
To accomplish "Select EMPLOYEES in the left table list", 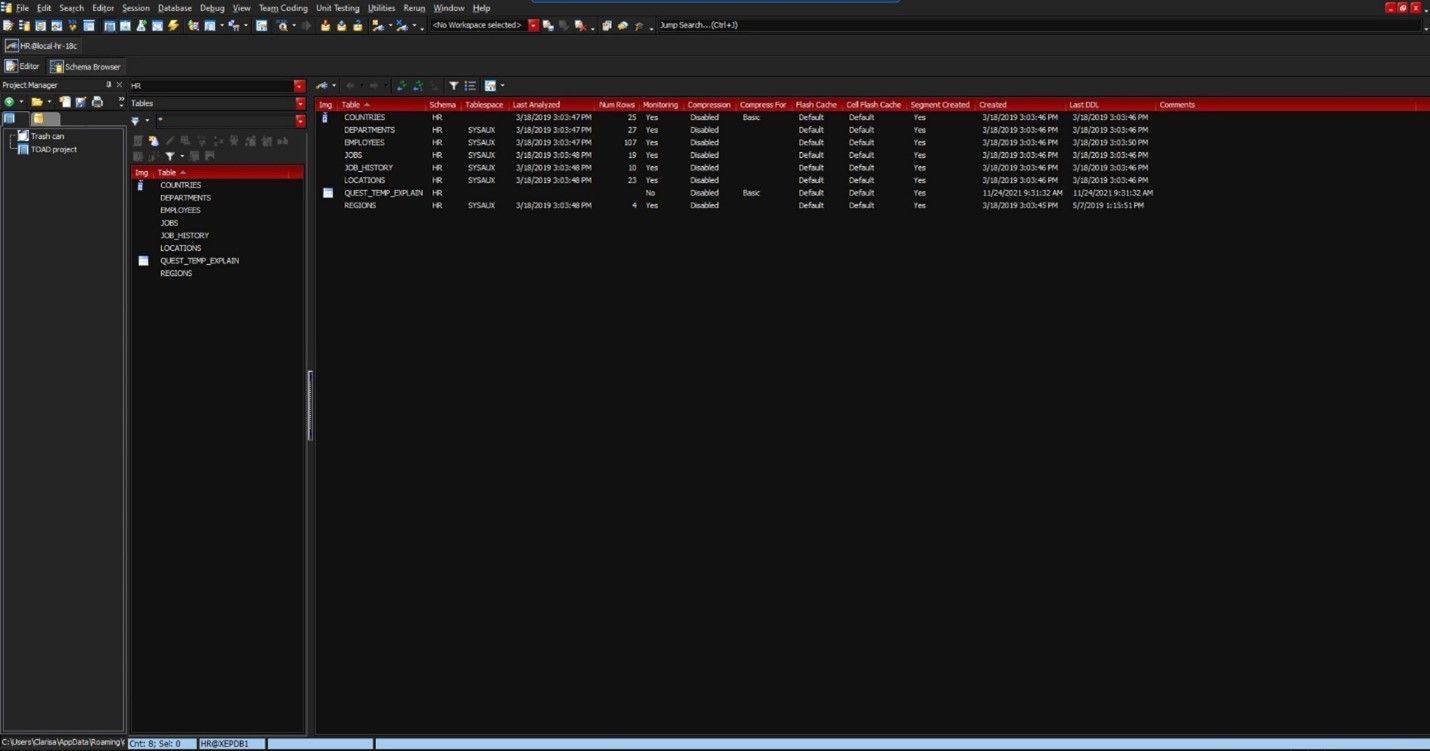I will (180, 210).
